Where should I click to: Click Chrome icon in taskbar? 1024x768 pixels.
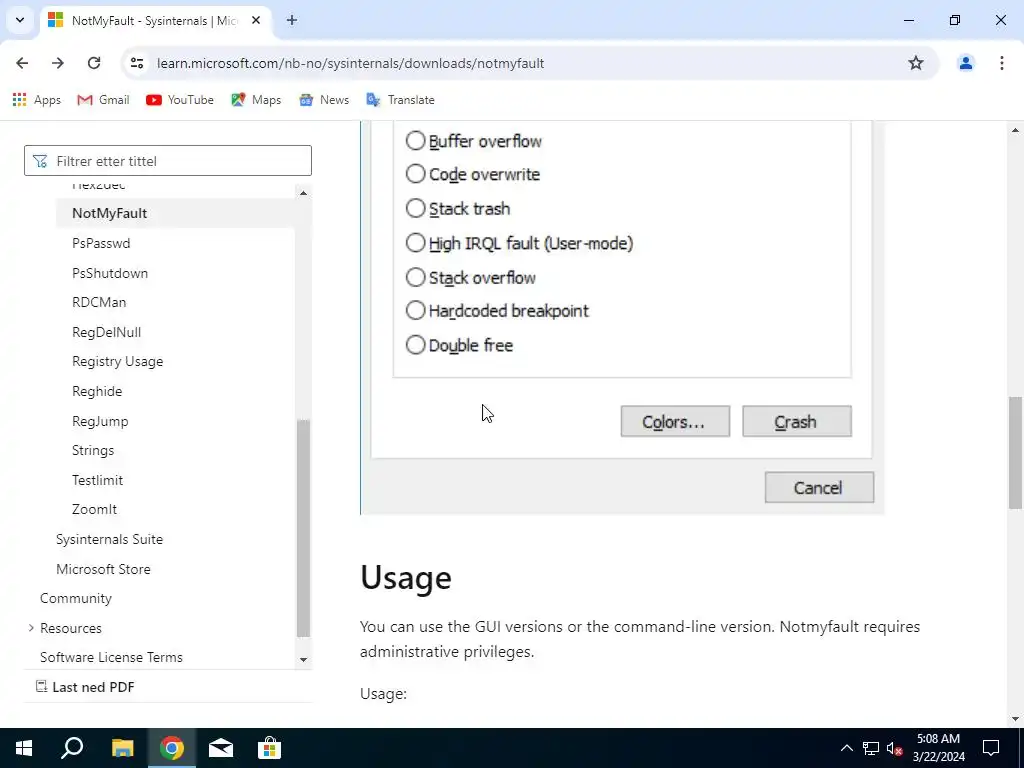click(x=172, y=748)
